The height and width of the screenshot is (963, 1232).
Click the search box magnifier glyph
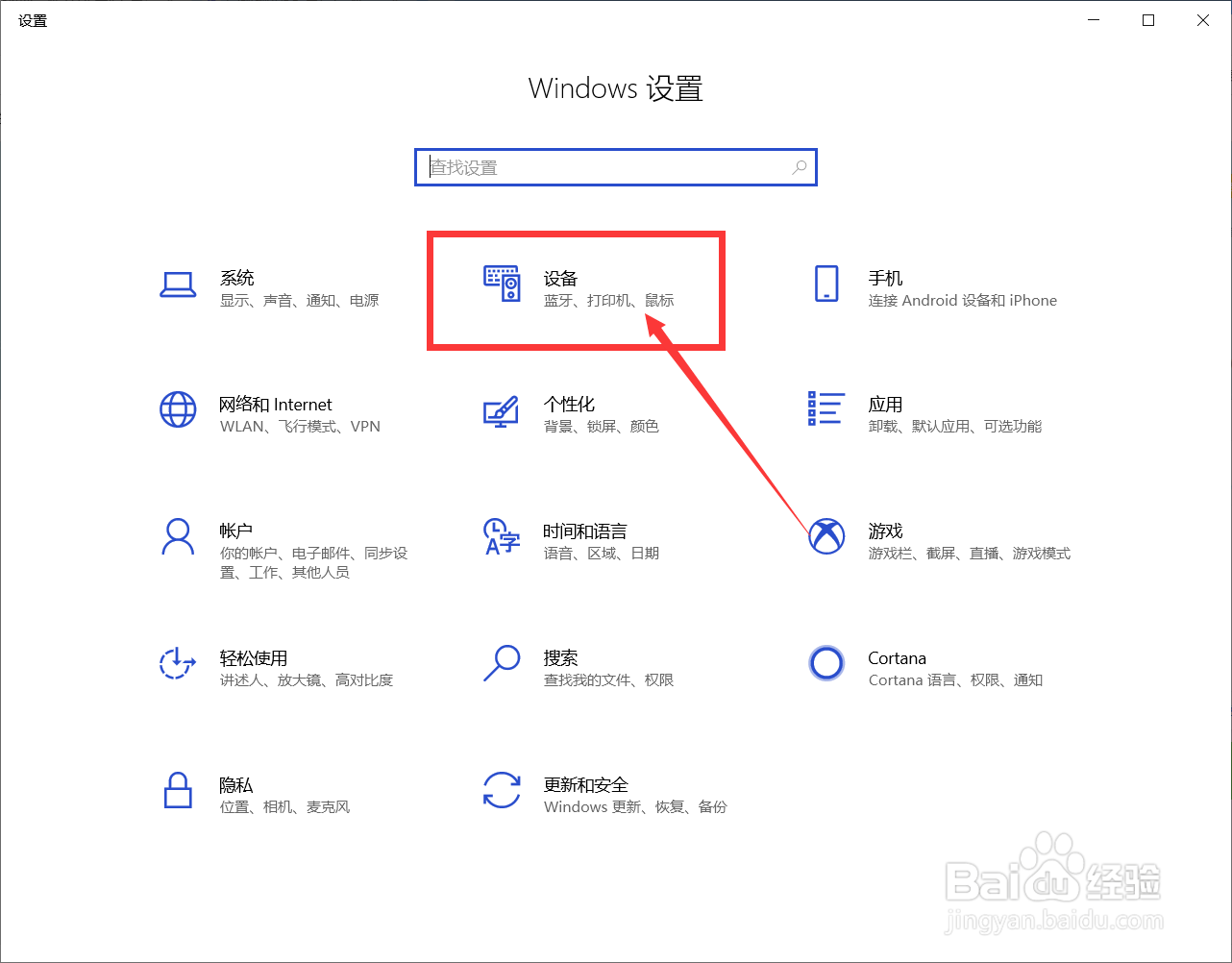click(799, 166)
